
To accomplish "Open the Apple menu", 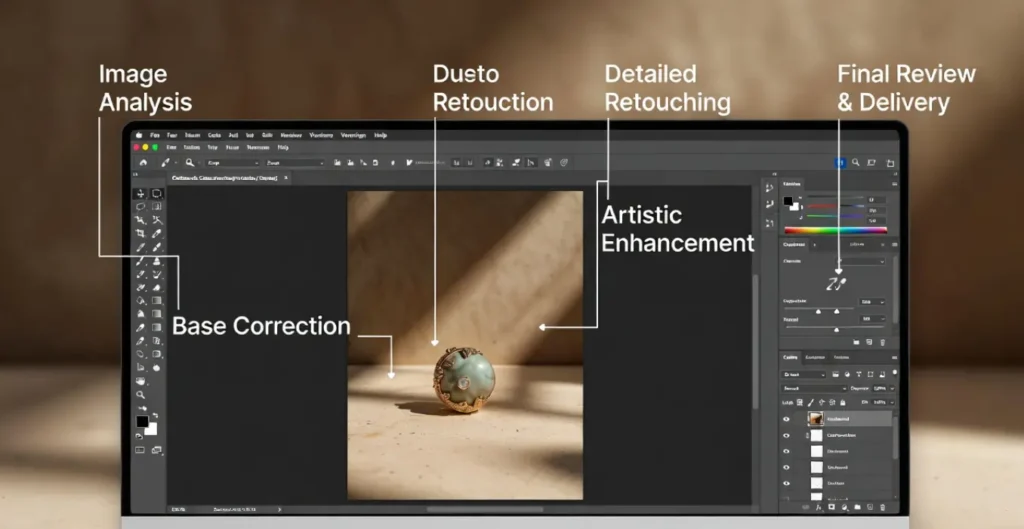I will coord(138,135).
